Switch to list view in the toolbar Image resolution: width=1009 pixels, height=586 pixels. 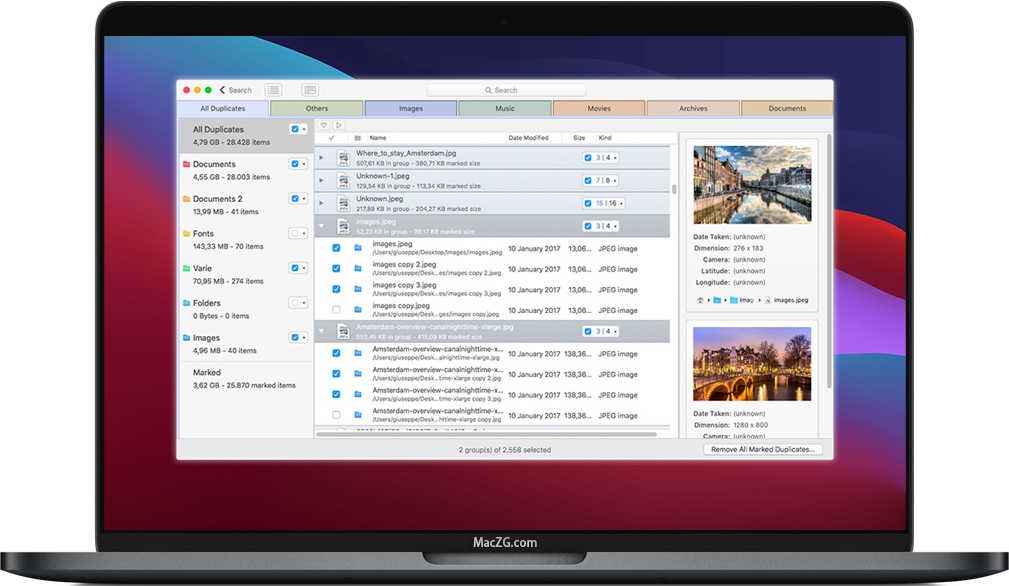tap(273, 90)
